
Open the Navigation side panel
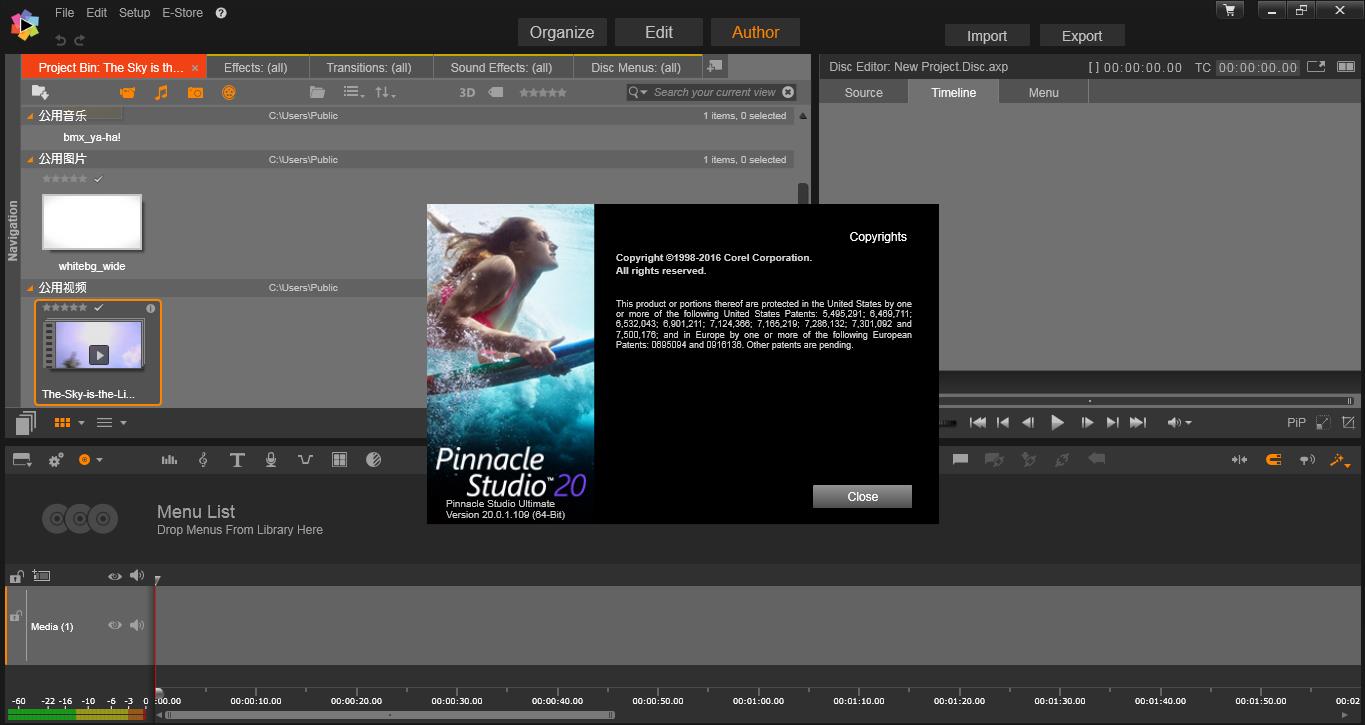pos(13,231)
